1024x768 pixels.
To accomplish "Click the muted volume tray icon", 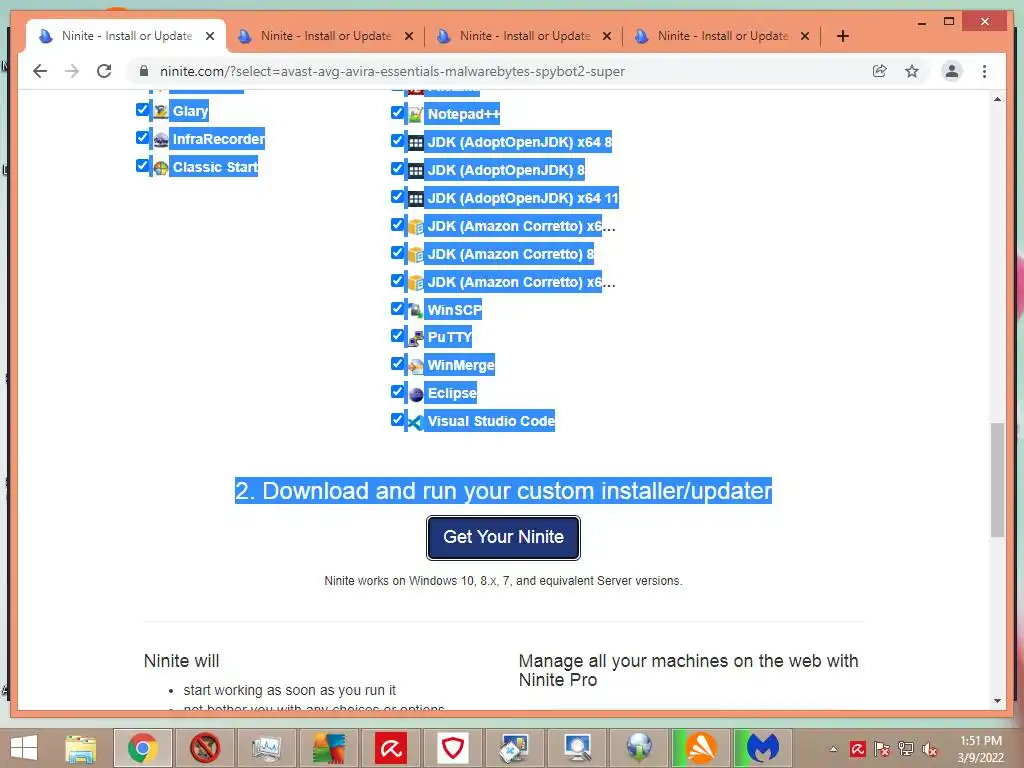I will [x=930, y=750].
